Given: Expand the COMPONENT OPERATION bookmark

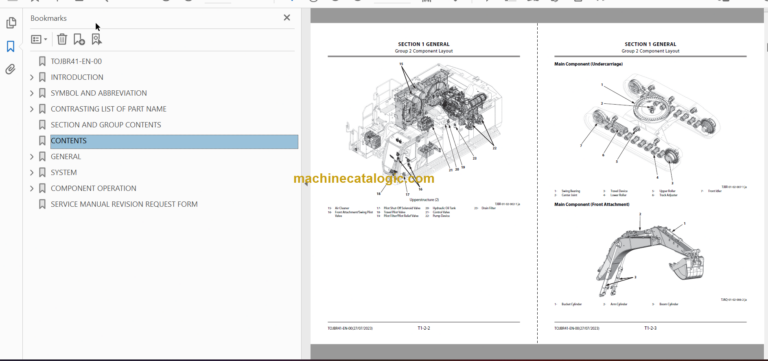Looking at the screenshot, I should pyautogui.click(x=32, y=188).
